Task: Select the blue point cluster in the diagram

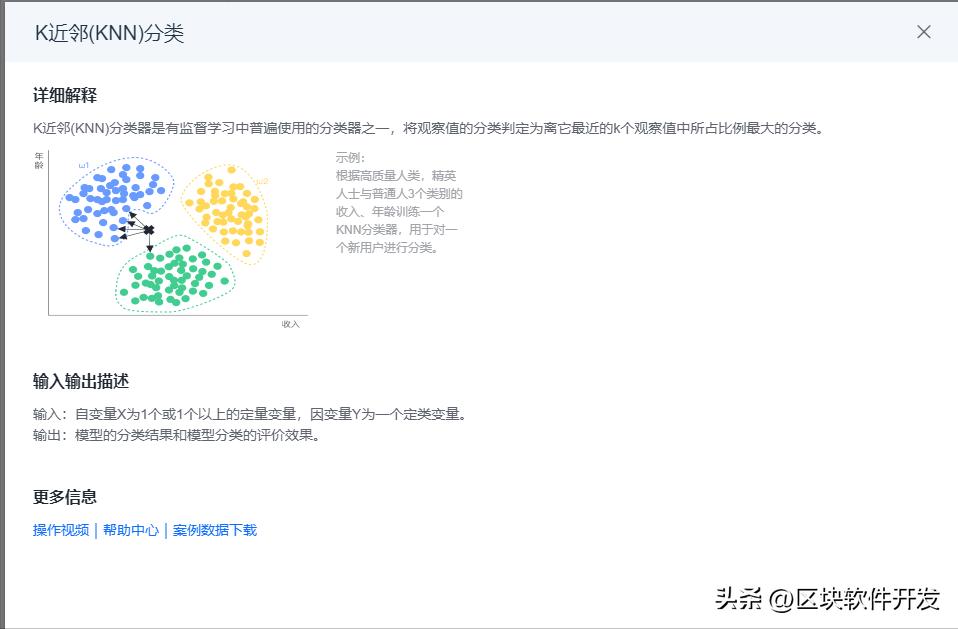Action: (x=110, y=195)
